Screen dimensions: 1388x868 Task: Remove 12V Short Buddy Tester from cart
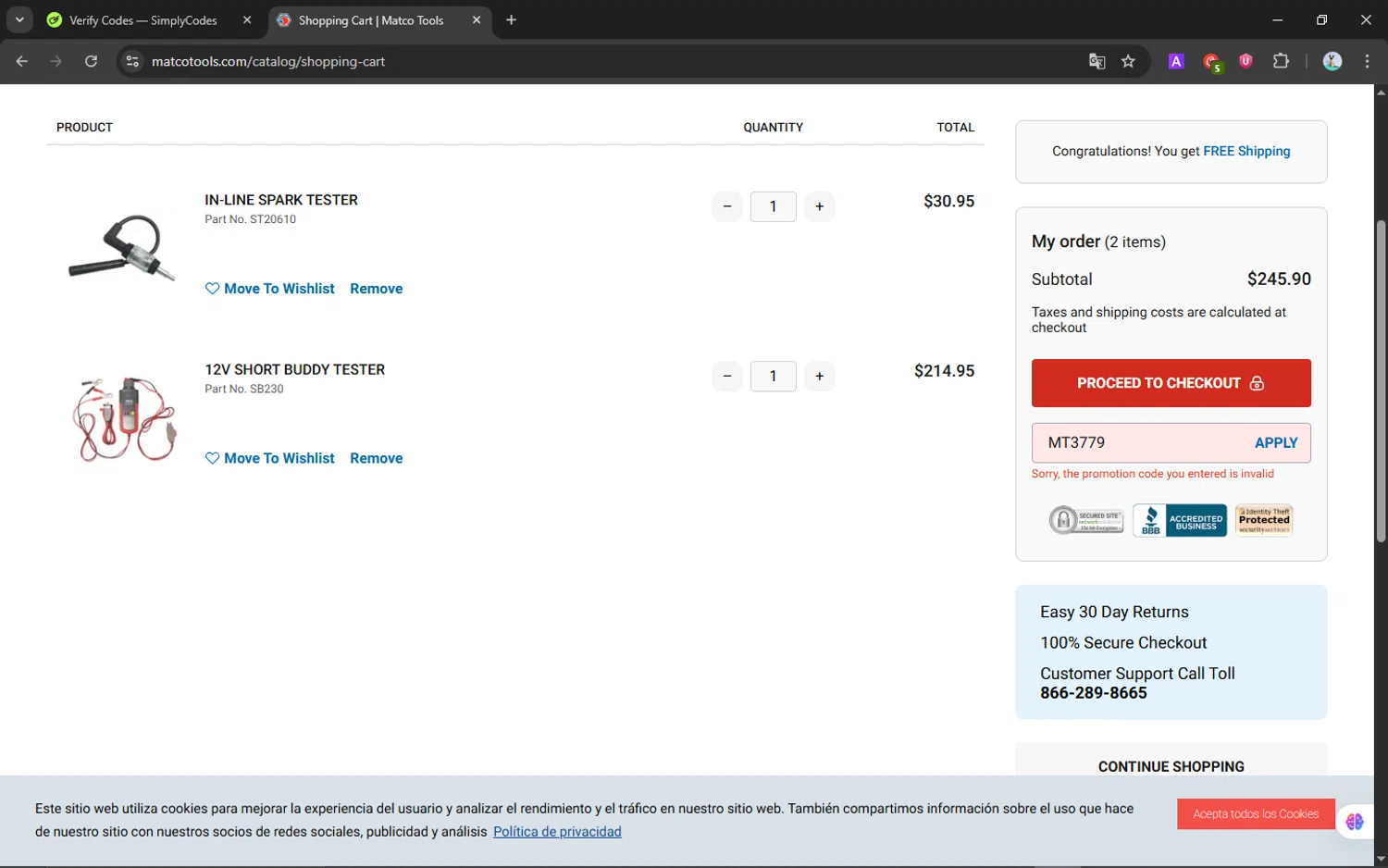tap(377, 458)
